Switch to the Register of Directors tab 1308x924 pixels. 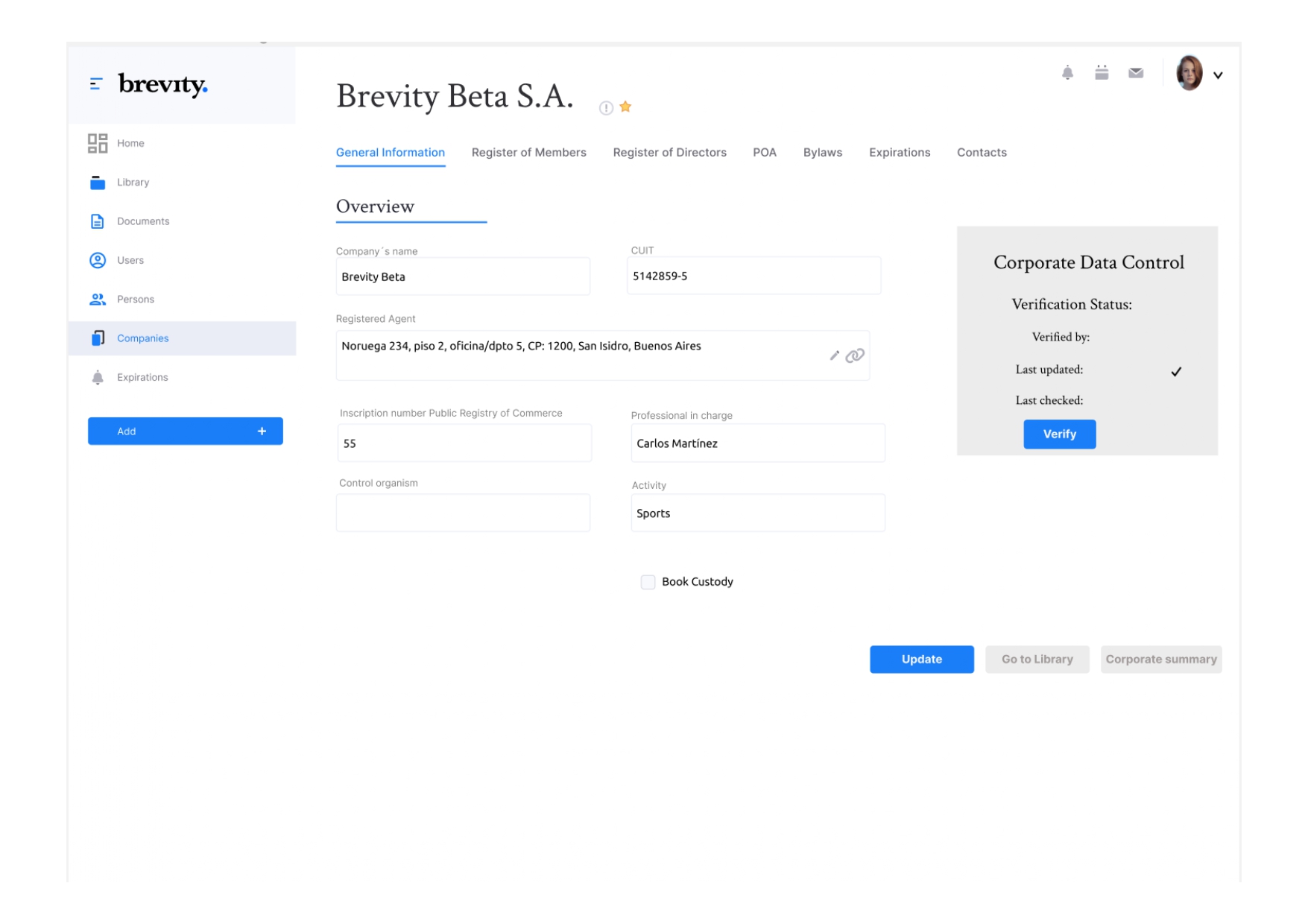(x=669, y=152)
